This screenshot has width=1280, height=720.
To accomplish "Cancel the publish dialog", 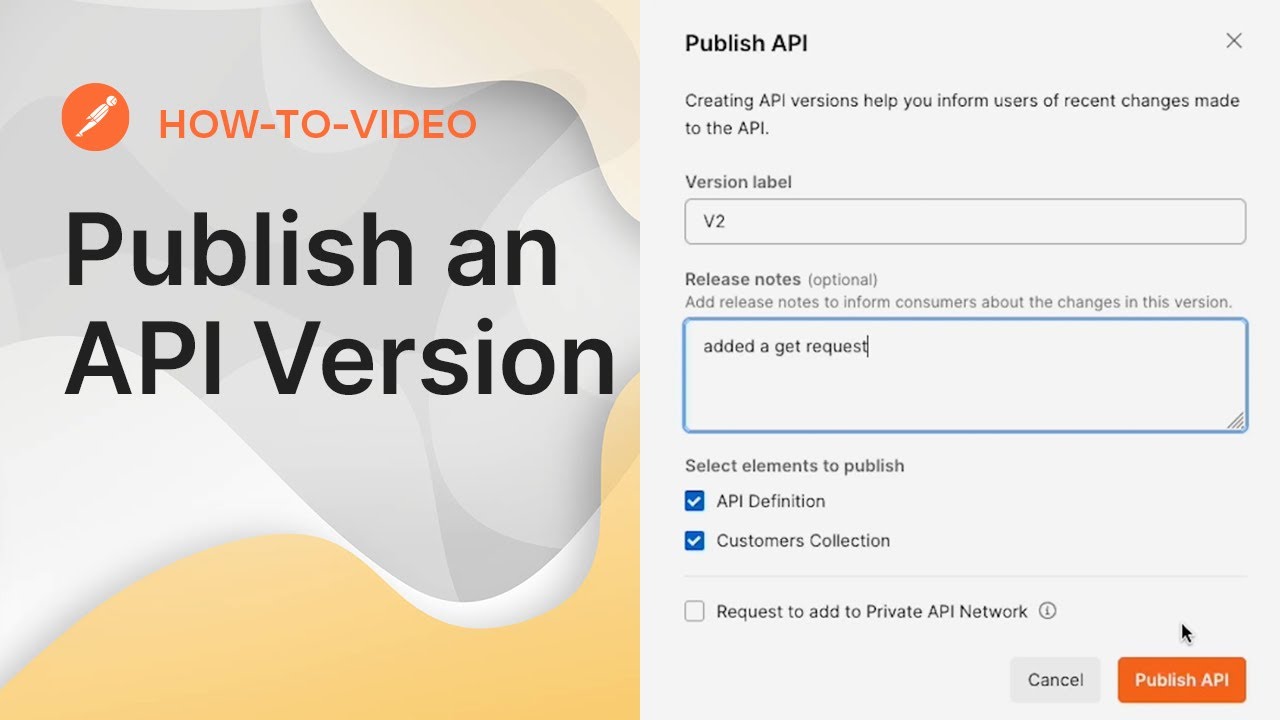I will click(1055, 680).
